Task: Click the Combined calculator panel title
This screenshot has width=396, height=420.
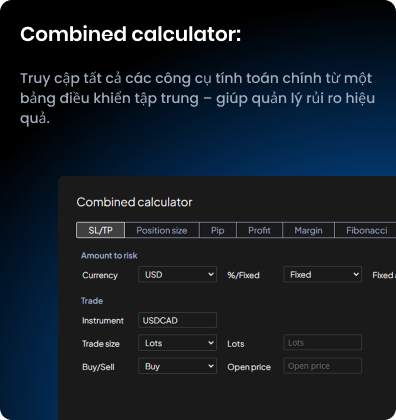Action: point(134,202)
